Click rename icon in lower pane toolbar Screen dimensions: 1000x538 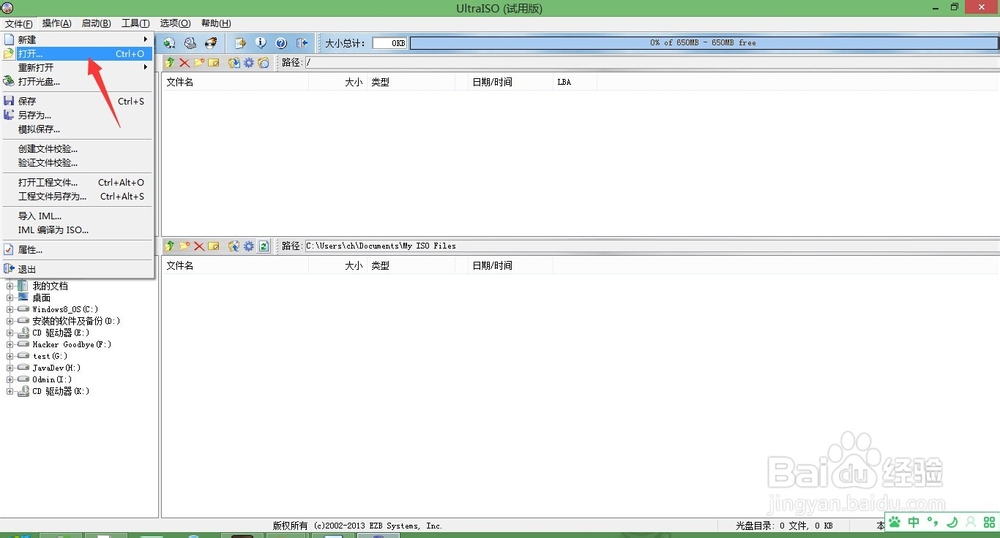click(214, 246)
